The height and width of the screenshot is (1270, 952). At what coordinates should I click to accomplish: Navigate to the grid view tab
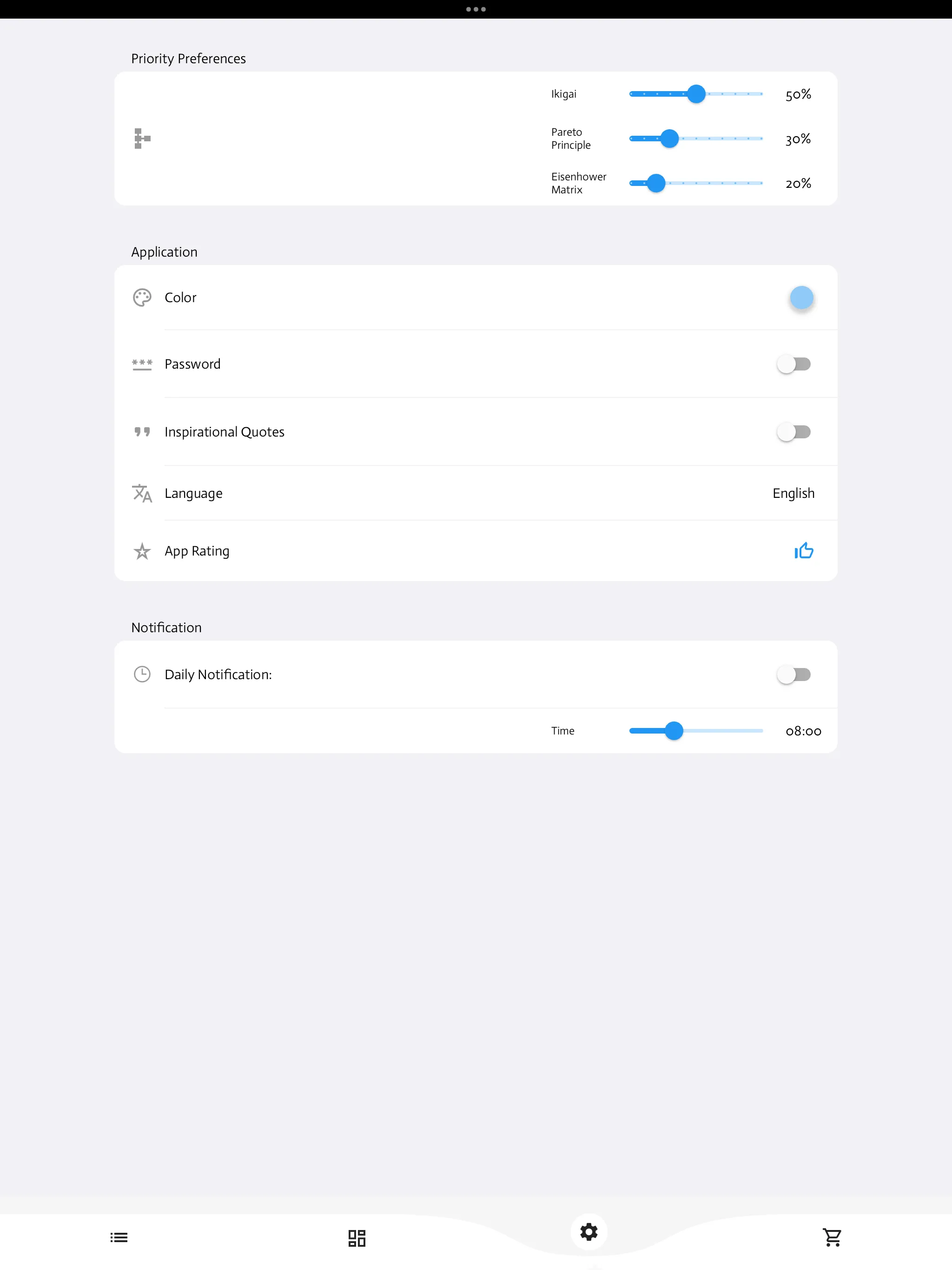357,1237
